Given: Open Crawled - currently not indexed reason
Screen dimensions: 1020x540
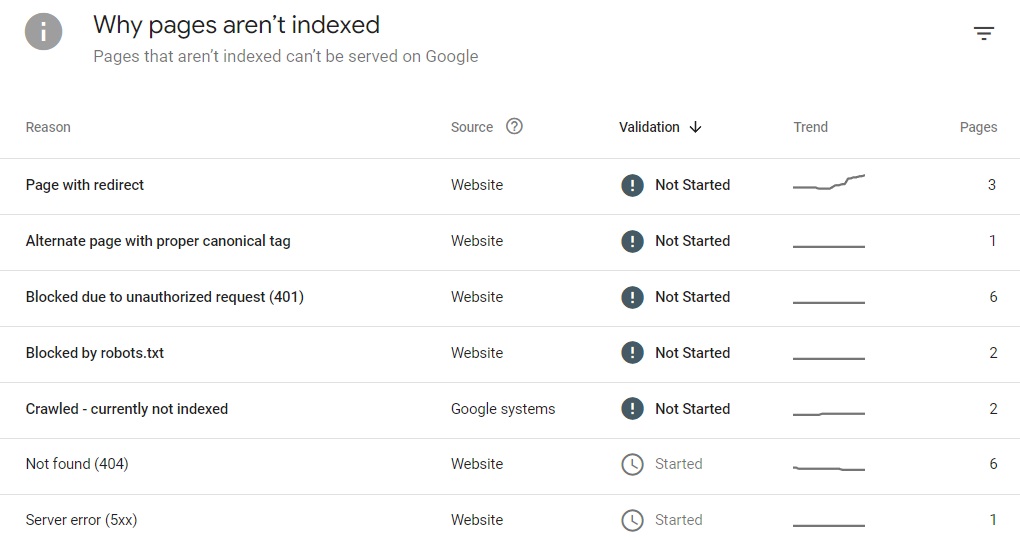Looking at the screenshot, I should (x=127, y=409).
